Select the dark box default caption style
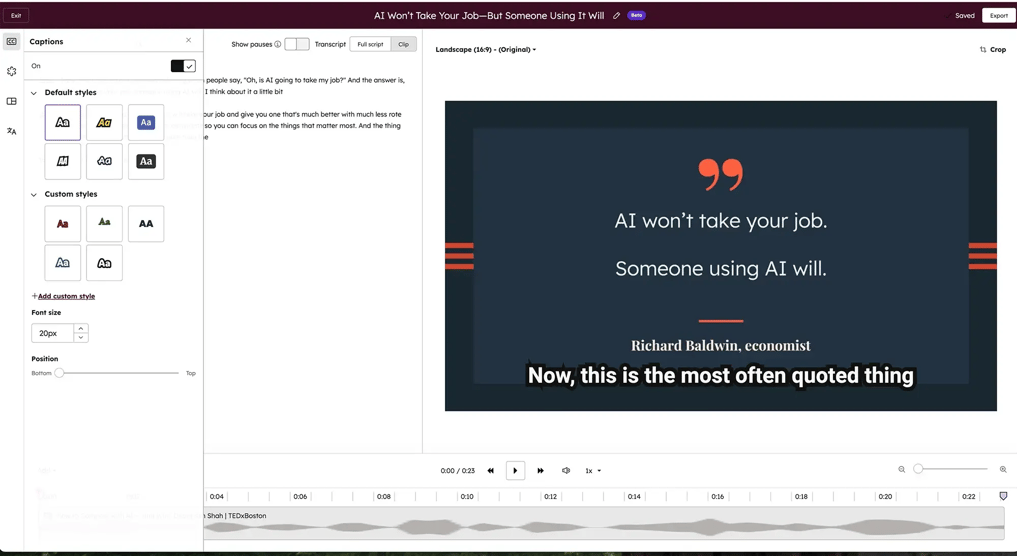The image size is (1017, 556). (x=146, y=161)
